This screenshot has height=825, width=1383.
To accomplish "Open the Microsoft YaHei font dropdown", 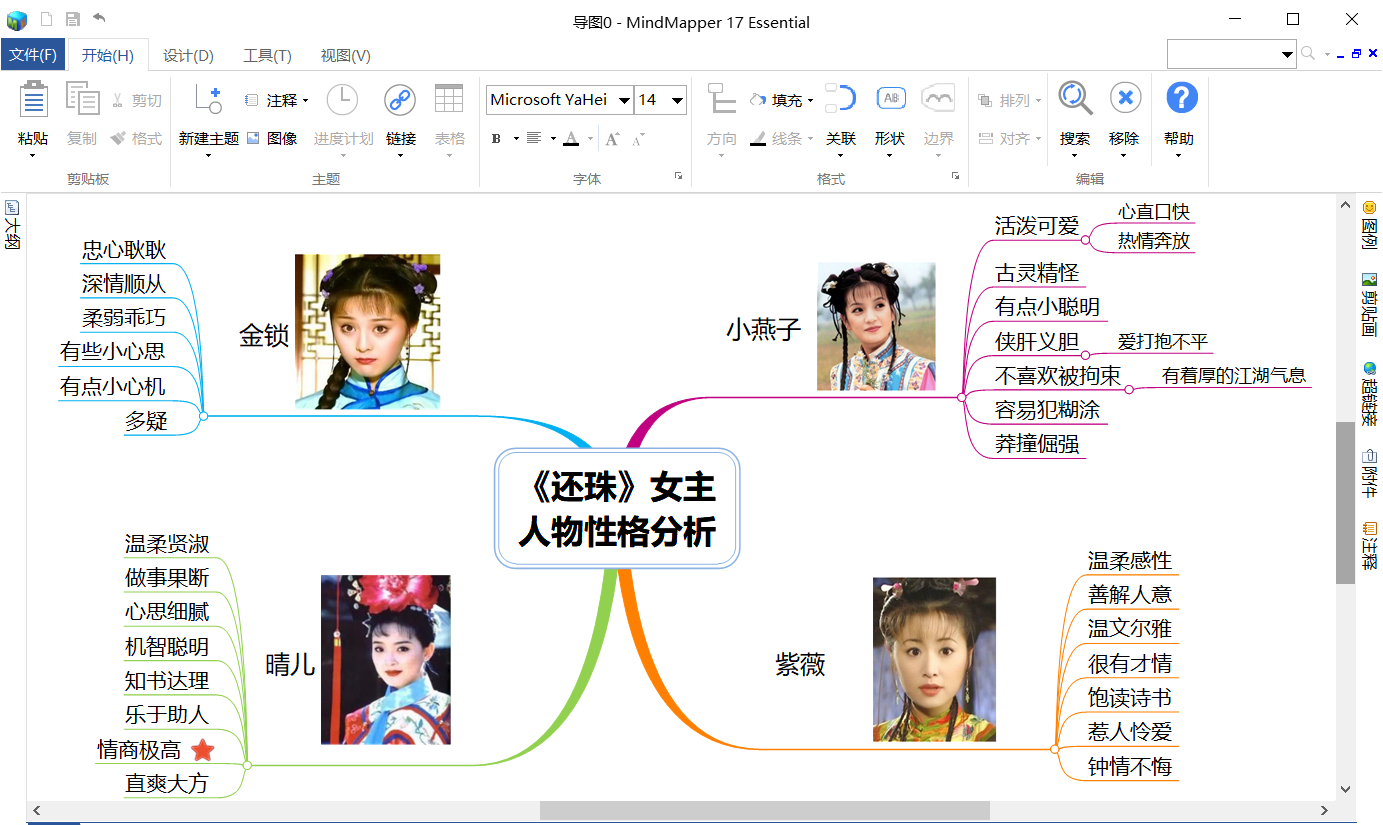I will 624,100.
